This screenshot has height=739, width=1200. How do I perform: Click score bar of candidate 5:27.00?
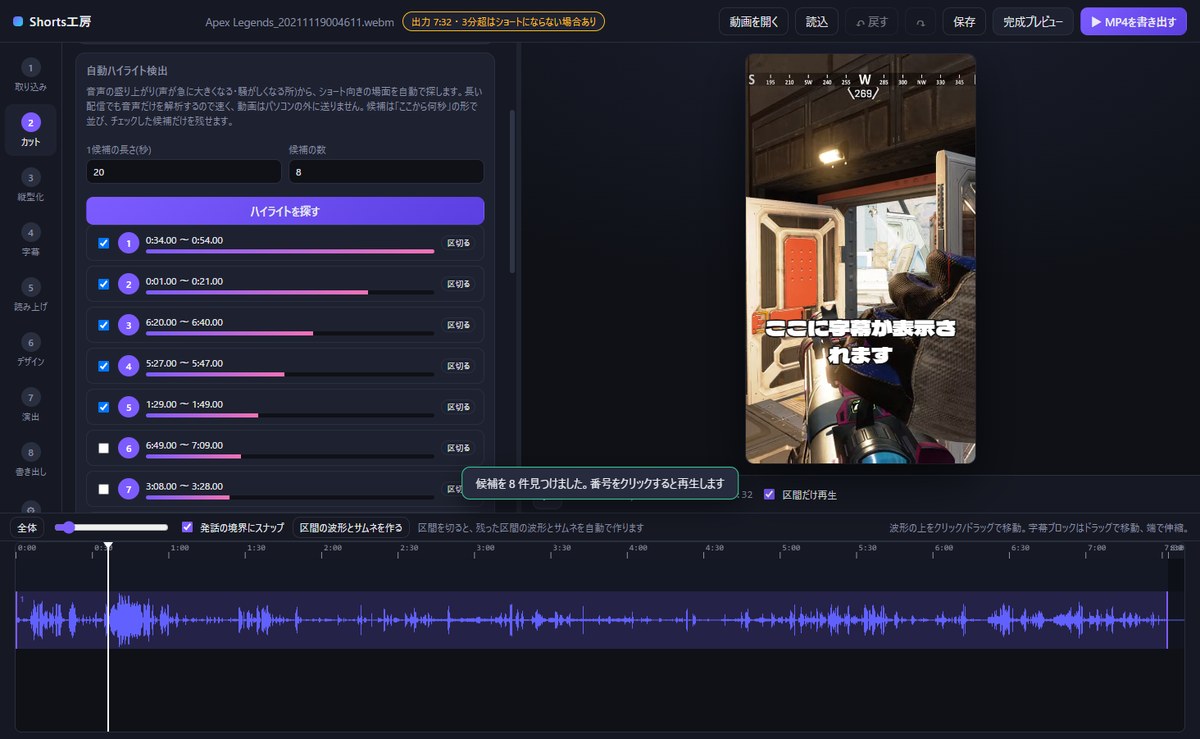(290, 374)
